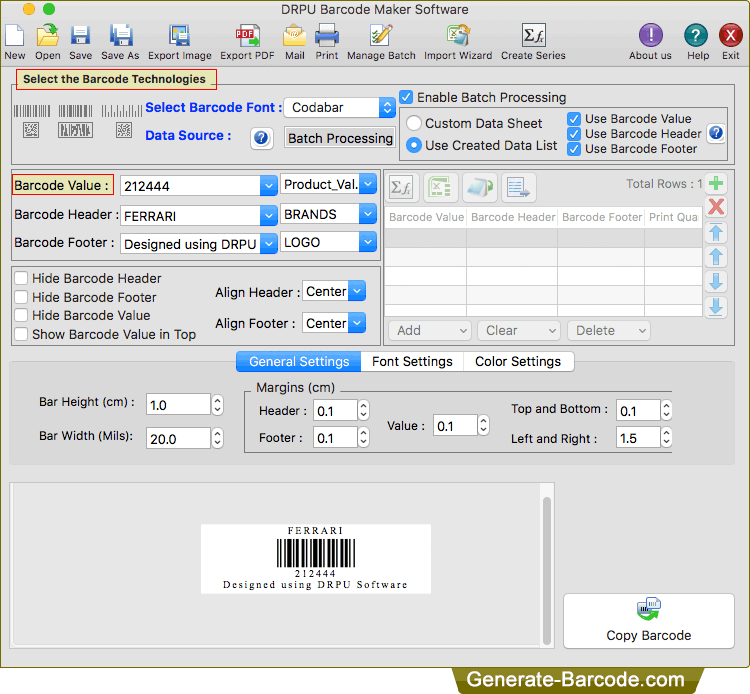Uncheck Use Barcode Footer checkbox
The image size is (750, 694).
(x=574, y=149)
